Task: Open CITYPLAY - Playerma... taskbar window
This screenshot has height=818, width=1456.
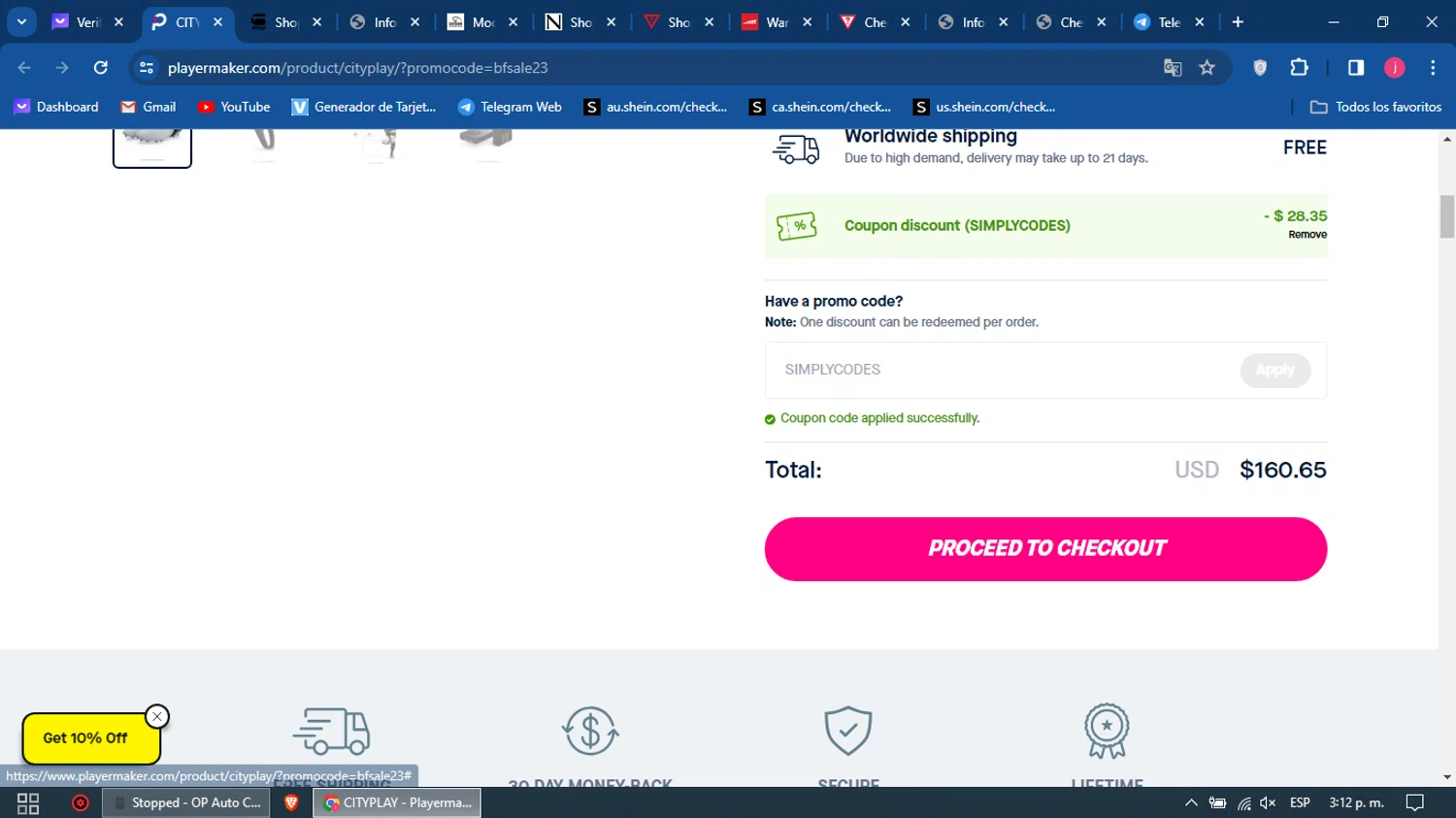Action: (397, 802)
